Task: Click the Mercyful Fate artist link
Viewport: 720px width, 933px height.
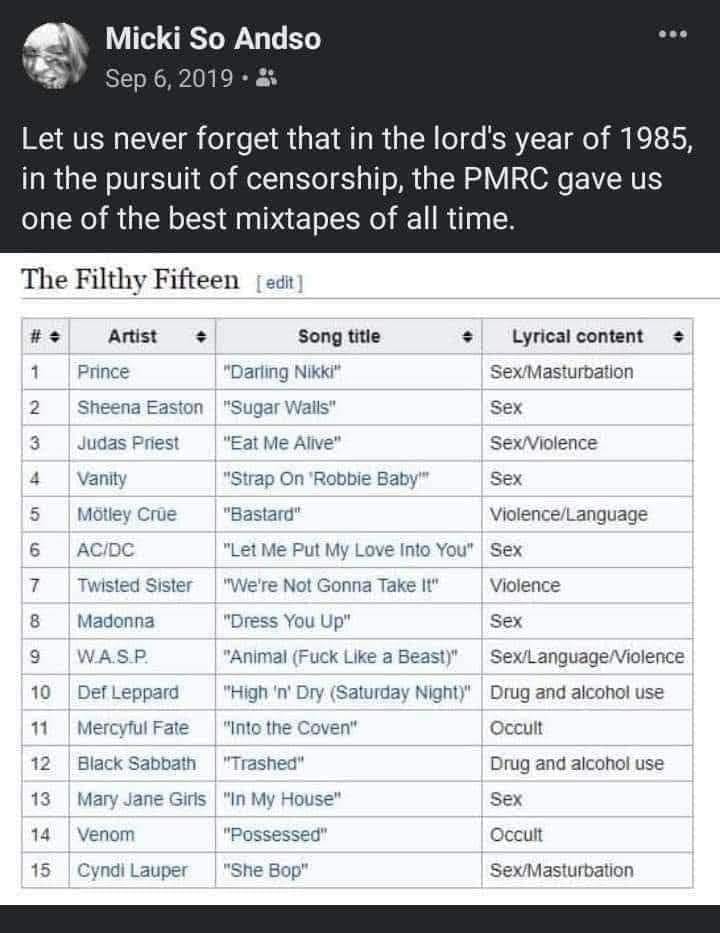Action: coord(133,728)
